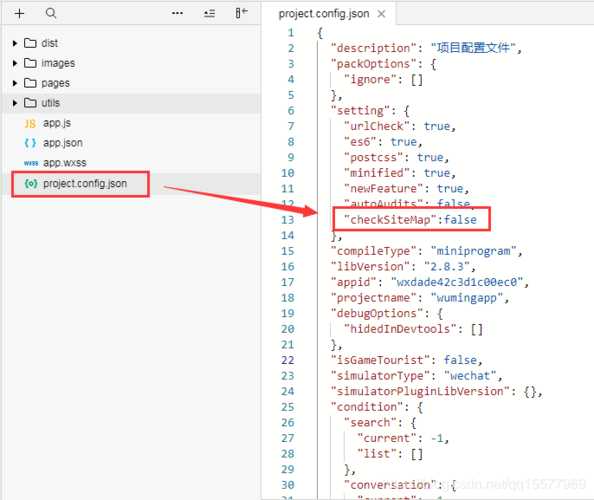Click line number 13 in the gutter
This screenshot has width=594, height=500.
coord(288,220)
